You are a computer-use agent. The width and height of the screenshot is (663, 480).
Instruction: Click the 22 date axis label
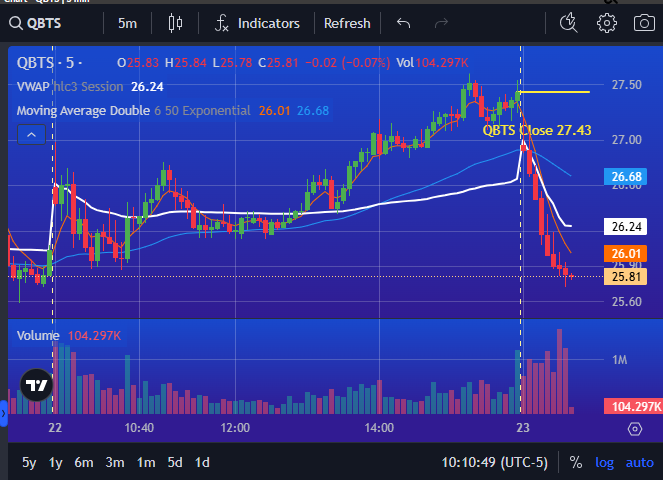(x=55, y=428)
